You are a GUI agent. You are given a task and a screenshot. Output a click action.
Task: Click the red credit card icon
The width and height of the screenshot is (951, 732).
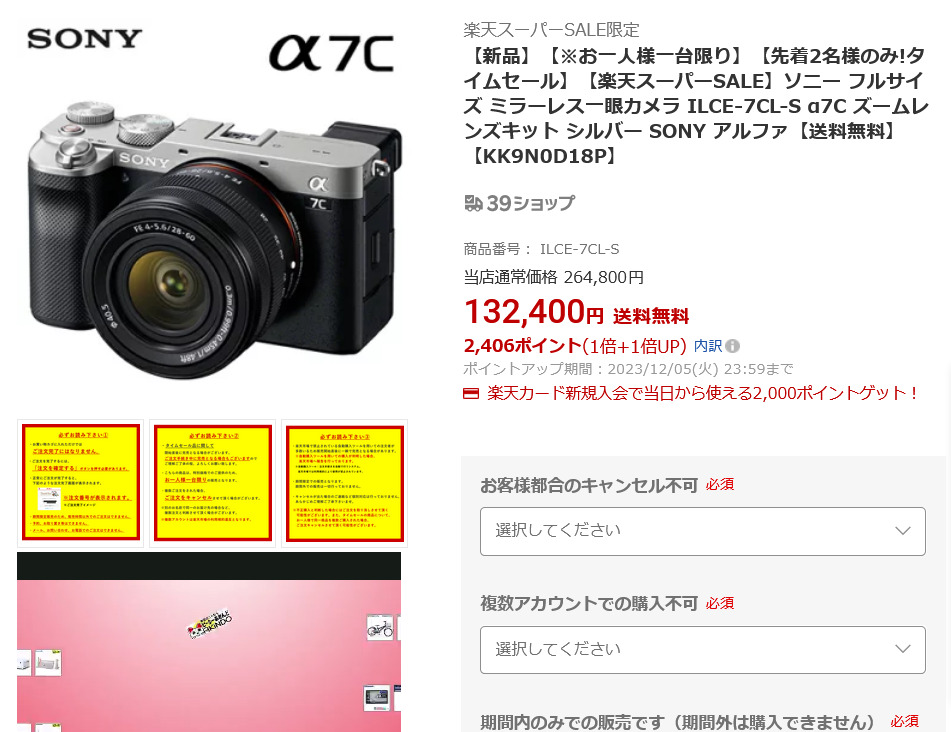click(x=471, y=394)
